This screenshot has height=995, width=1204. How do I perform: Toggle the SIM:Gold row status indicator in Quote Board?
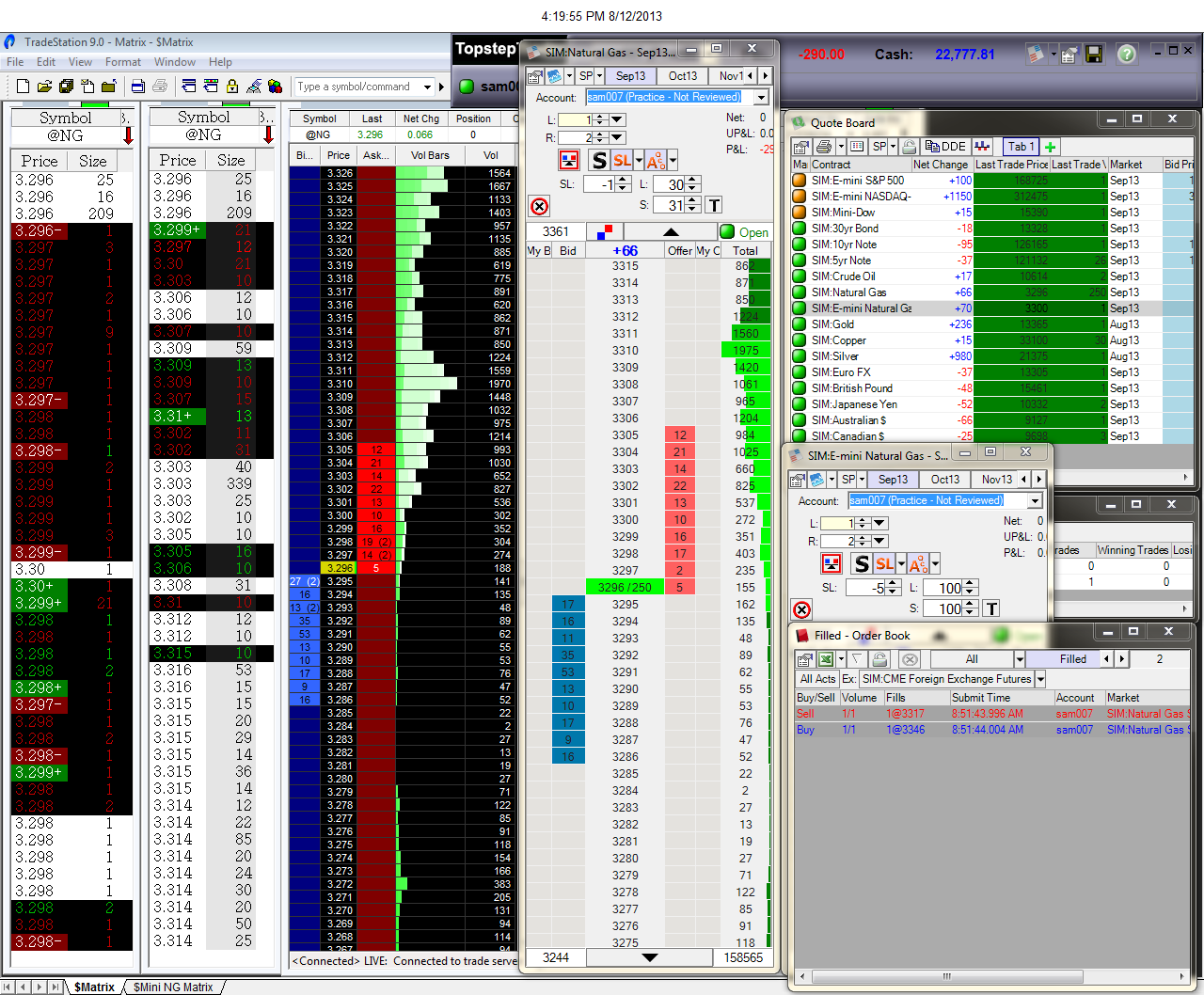pos(800,324)
